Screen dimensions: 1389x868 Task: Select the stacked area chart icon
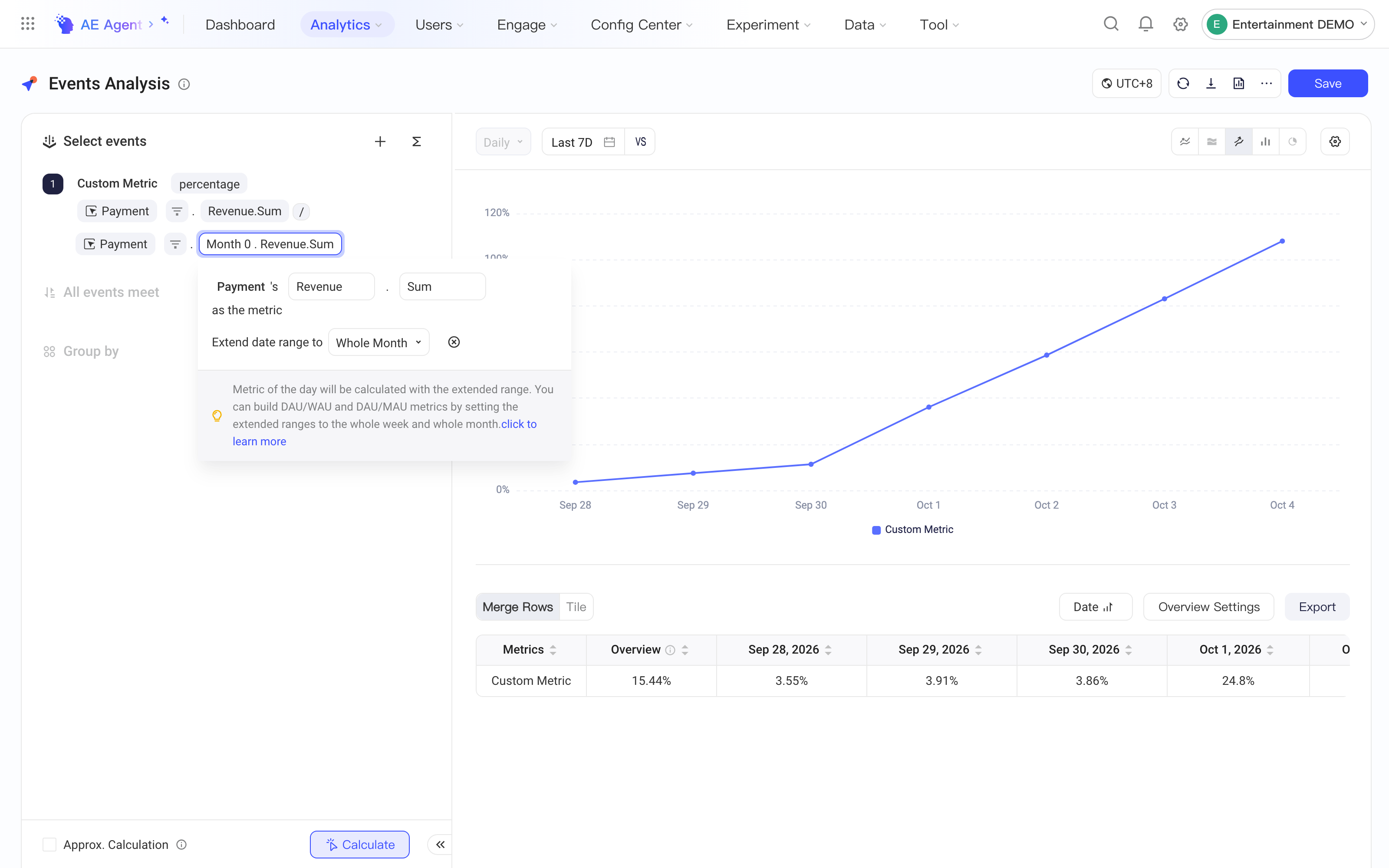[x=1211, y=141]
